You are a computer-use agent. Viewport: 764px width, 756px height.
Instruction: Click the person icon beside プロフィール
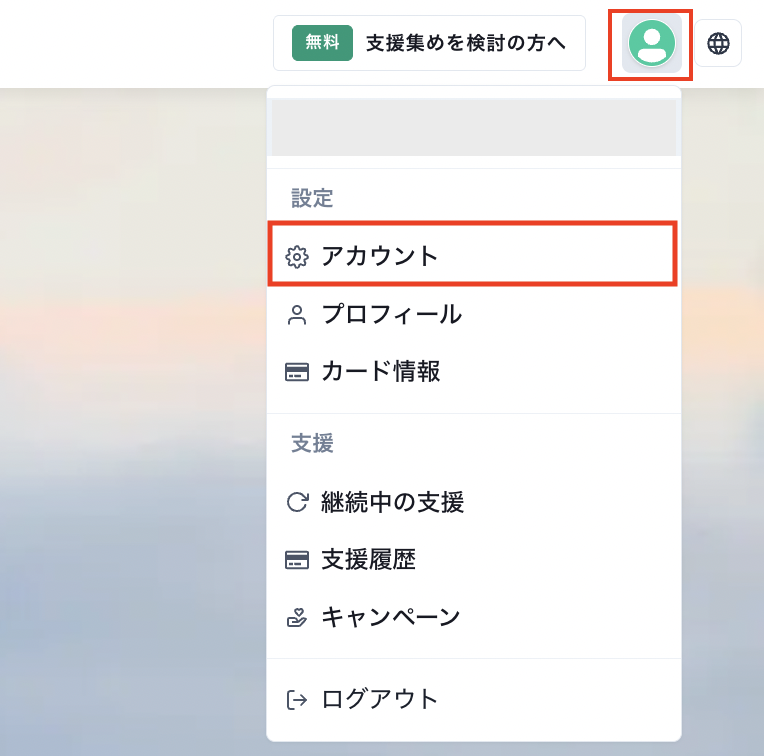click(297, 315)
